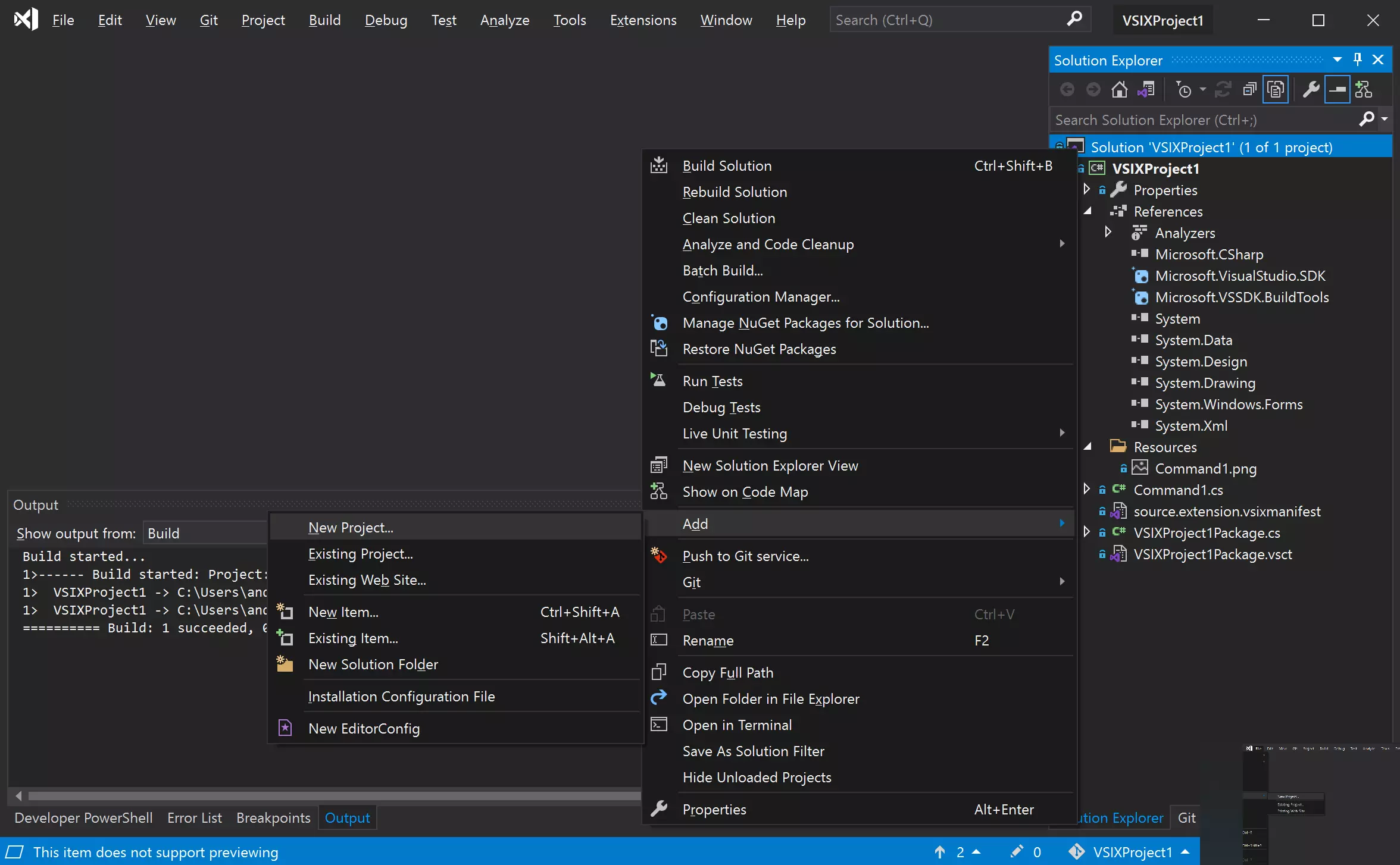Screen dimensions: 1400x865
Task: Select Analyze menu from the menu bar
Action: click(x=504, y=19)
